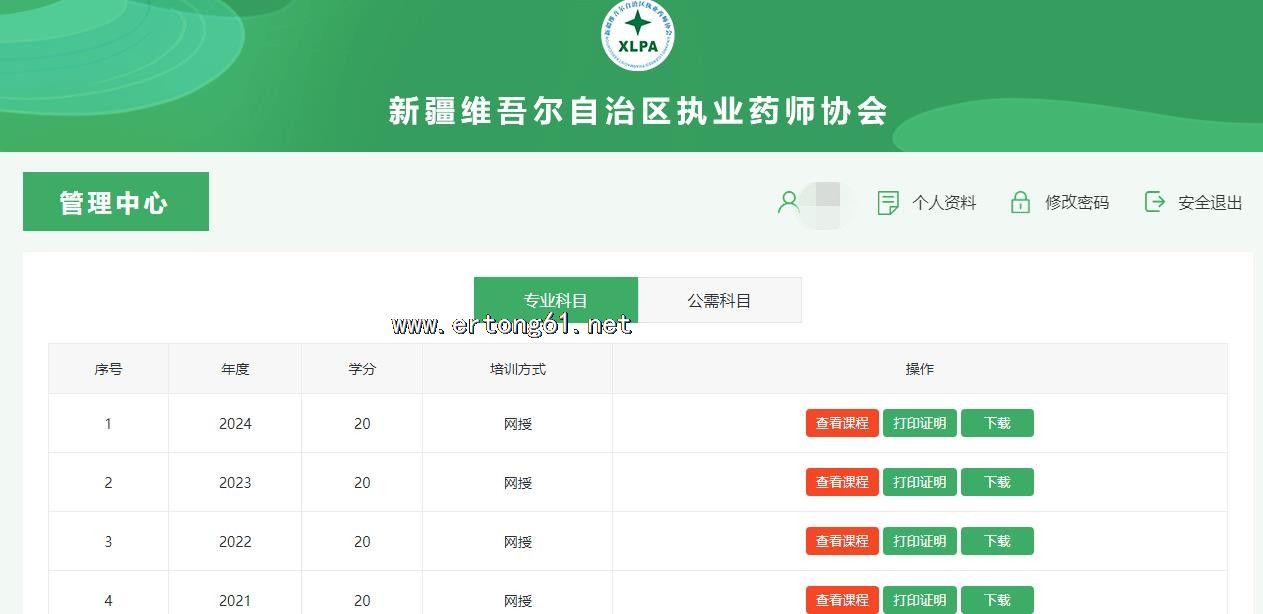Click the padlock change-password icon

[x=1020, y=203]
